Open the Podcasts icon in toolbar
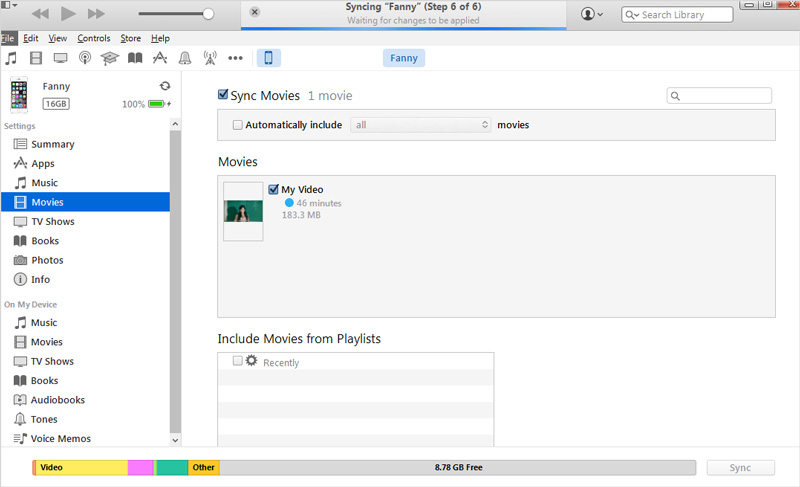 (85, 58)
